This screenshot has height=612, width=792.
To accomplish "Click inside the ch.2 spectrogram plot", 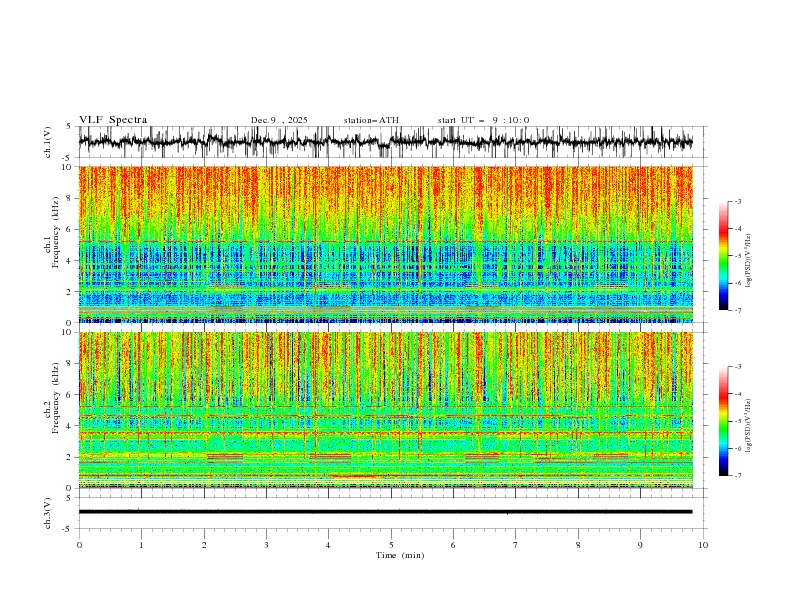I will [x=385, y=410].
